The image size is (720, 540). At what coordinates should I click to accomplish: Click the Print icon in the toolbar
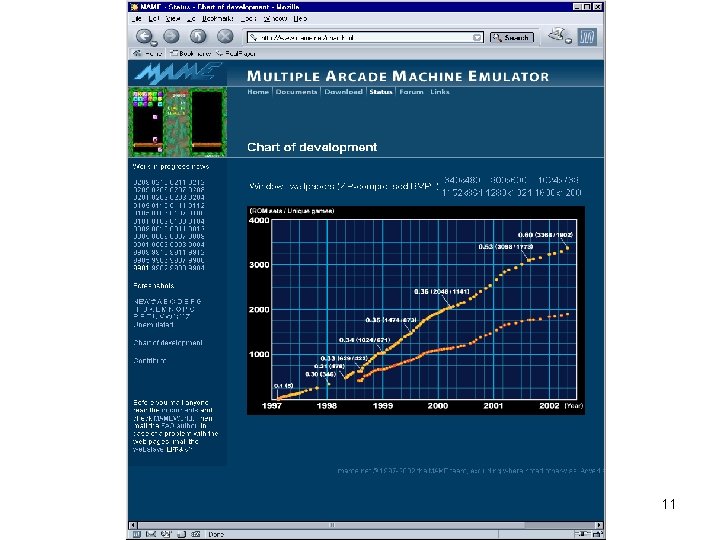tap(557, 34)
